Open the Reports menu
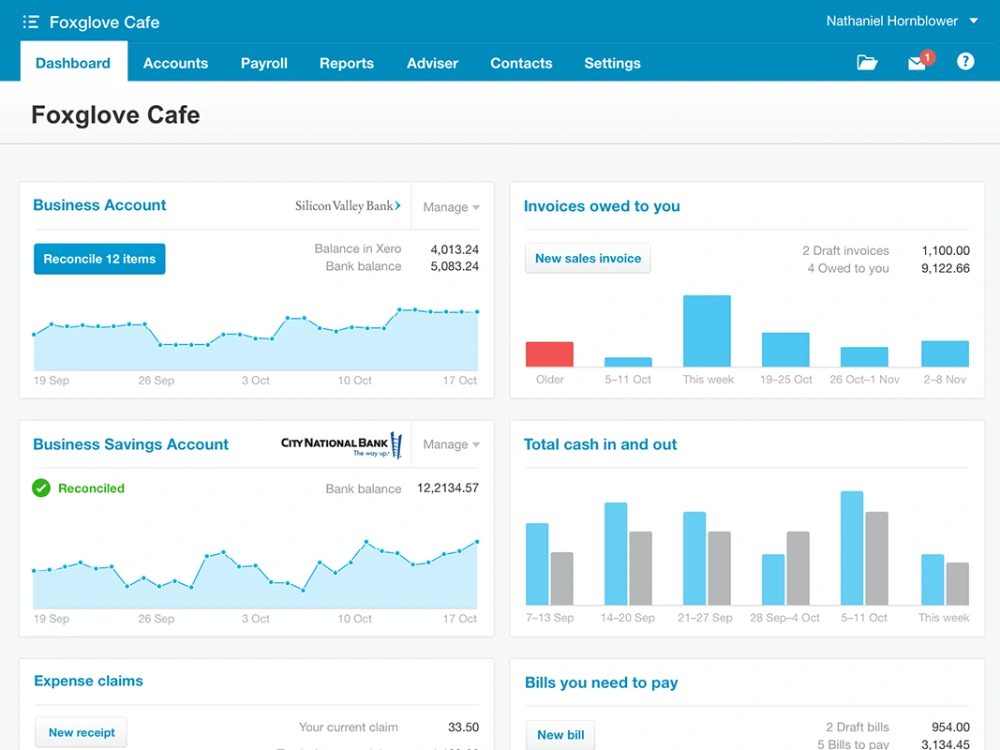 347,63
